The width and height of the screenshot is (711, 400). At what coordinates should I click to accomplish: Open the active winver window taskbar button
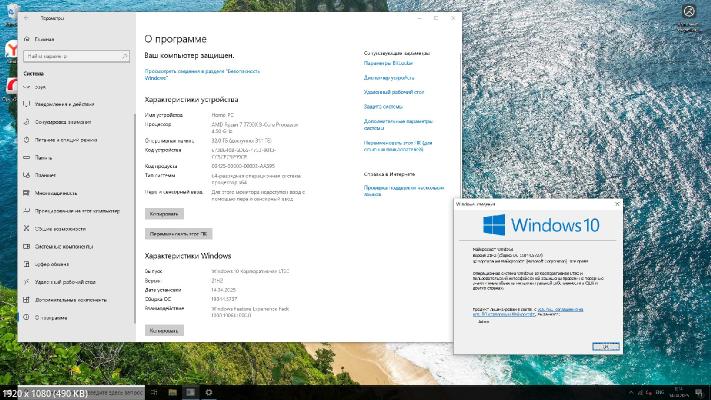point(190,392)
